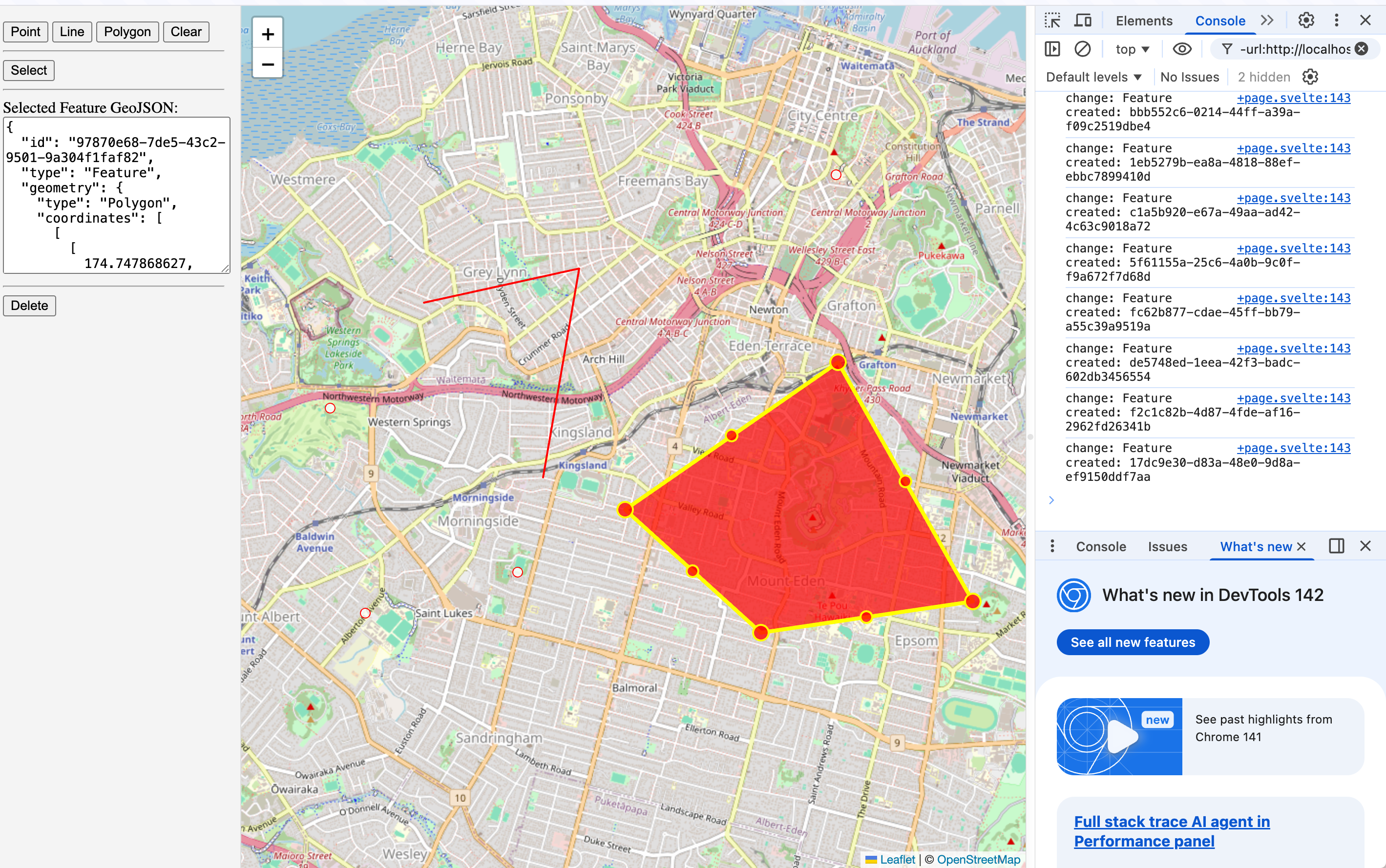Open the Issues drawer tab
Viewport: 1386px width, 868px height.
[1167, 546]
